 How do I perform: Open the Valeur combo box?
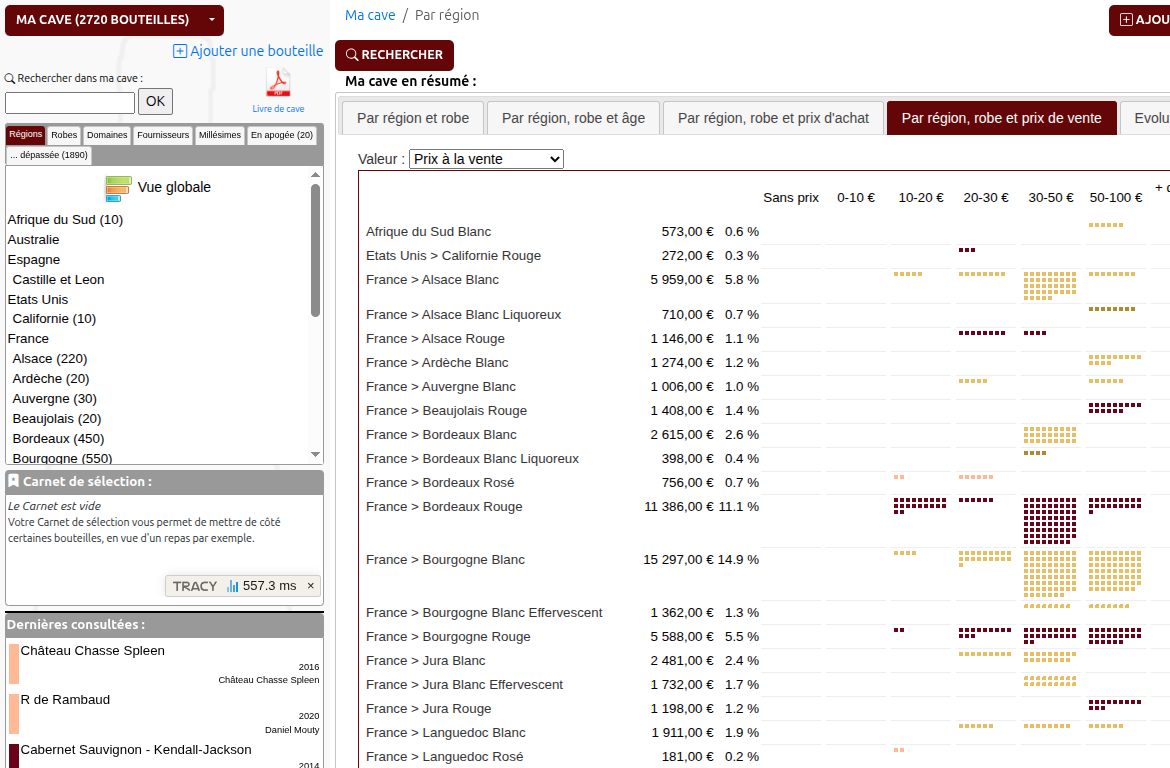(x=486, y=159)
